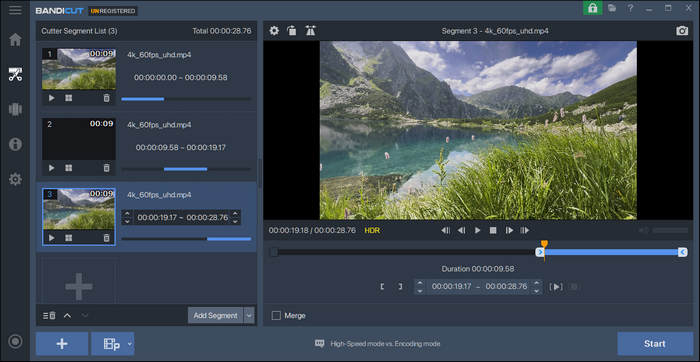700x362 pixels.
Task: Expand the mode dropdown arrow beside the P icon
Action: pyautogui.click(x=130, y=344)
